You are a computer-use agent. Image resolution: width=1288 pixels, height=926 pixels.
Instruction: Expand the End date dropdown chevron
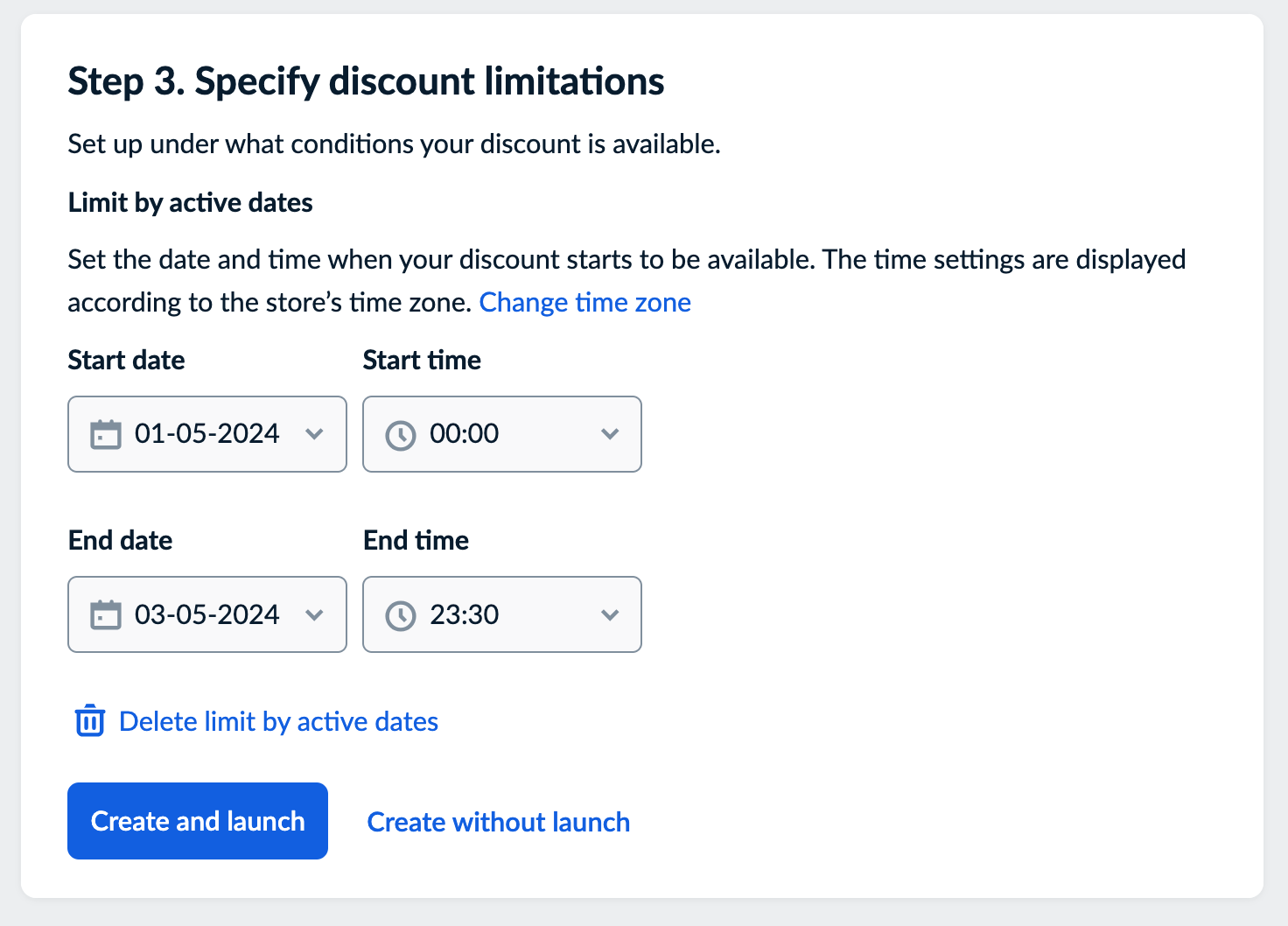click(315, 614)
